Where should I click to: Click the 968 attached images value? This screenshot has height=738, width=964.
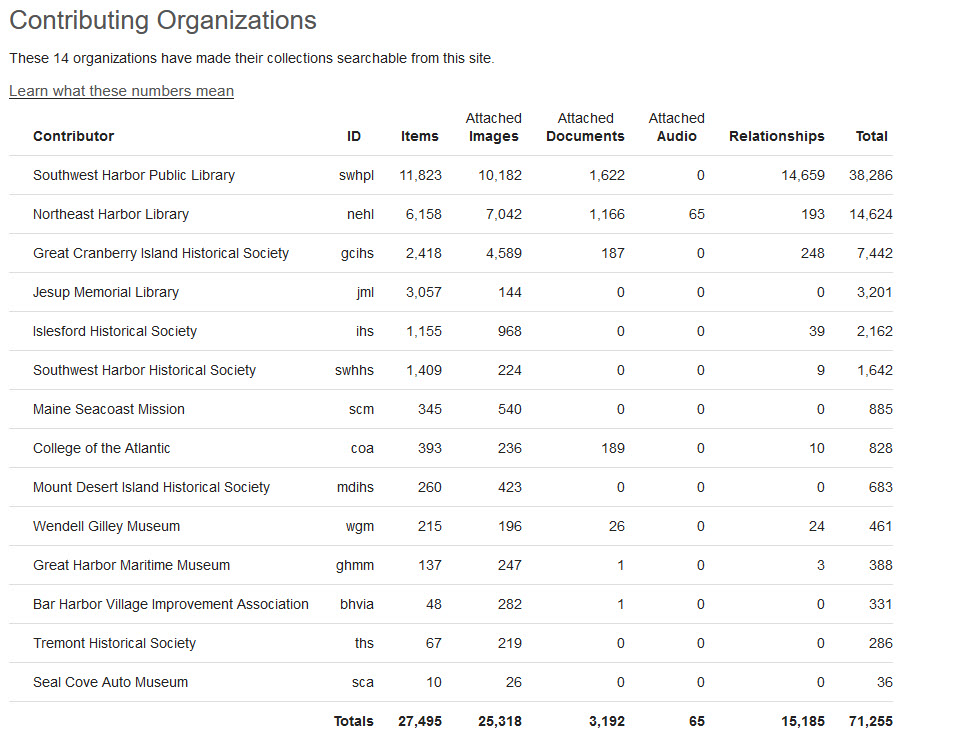[510, 331]
